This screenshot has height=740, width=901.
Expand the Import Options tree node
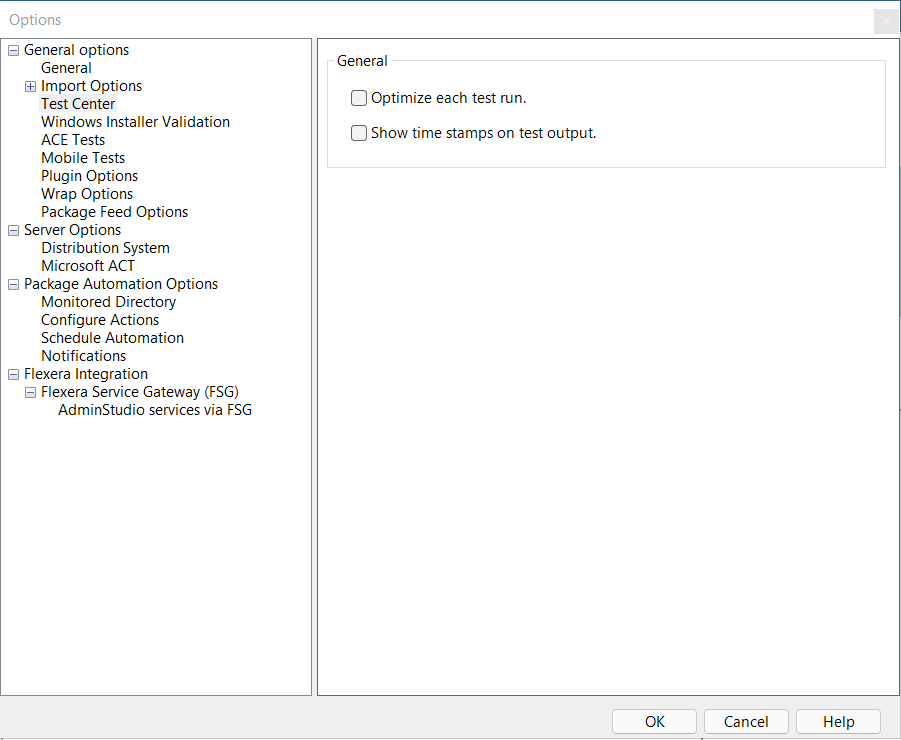click(x=30, y=85)
